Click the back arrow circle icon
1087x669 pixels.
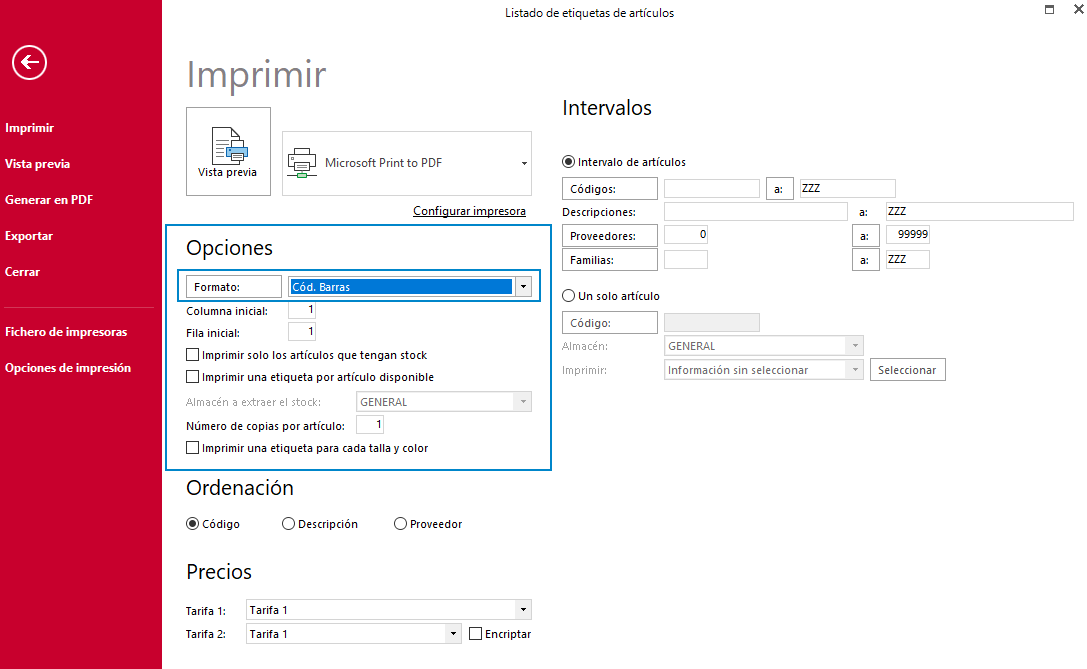[29, 62]
